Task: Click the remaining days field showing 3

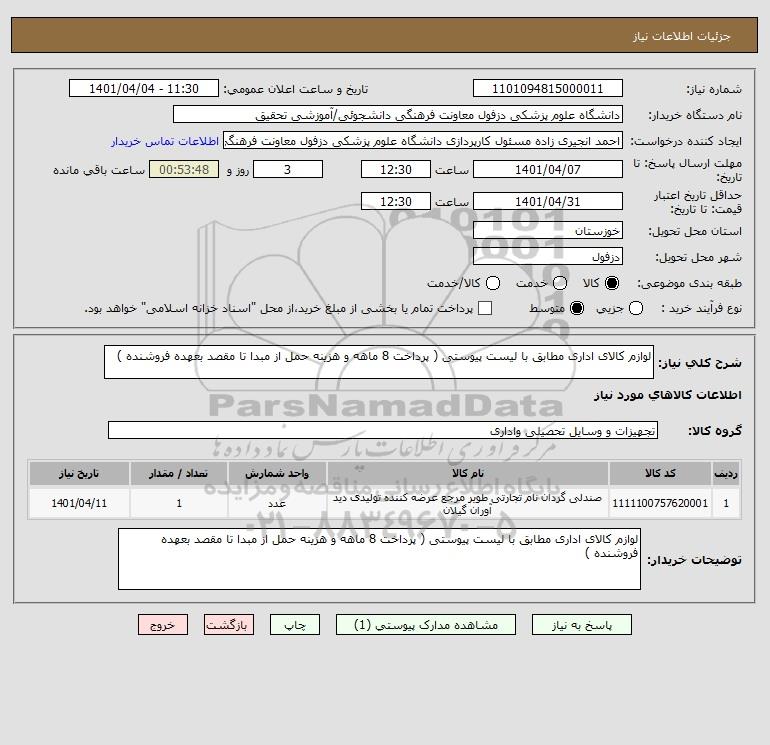Action: pyautogui.click(x=288, y=169)
